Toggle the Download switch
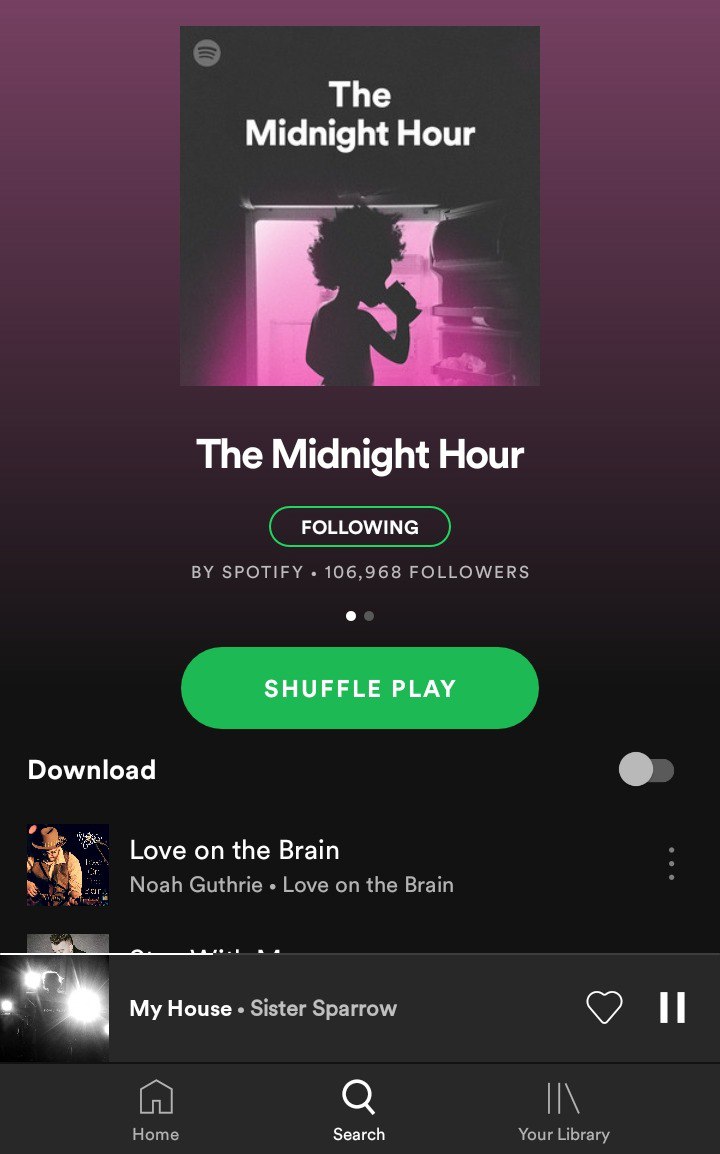 pos(646,770)
